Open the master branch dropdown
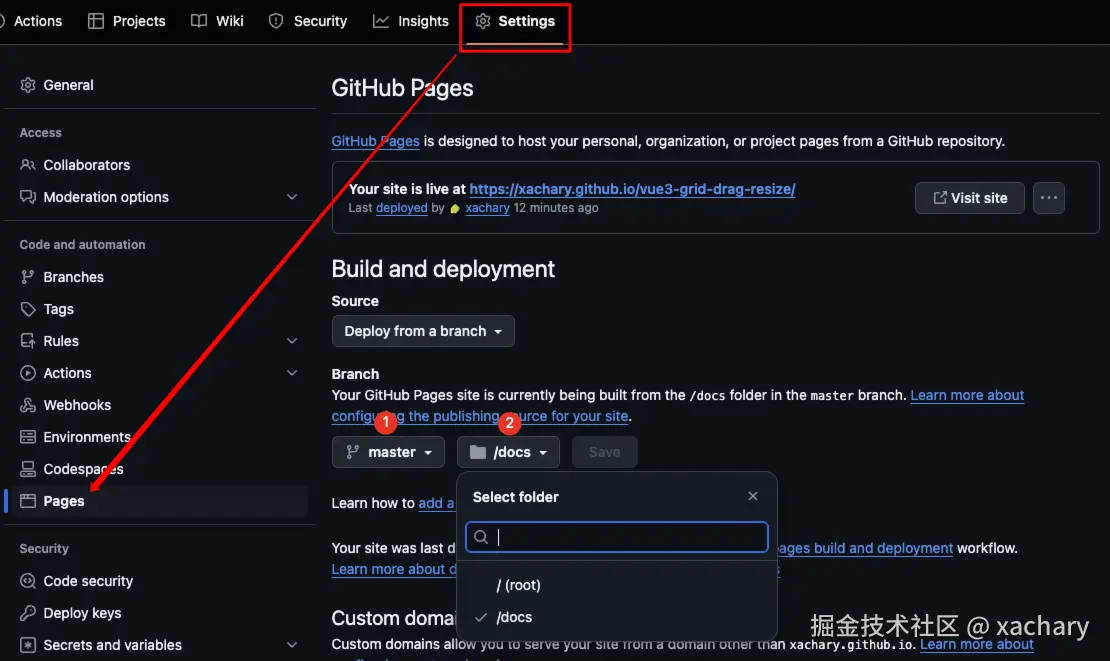Image resolution: width=1110 pixels, height=661 pixels. click(388, 452)
